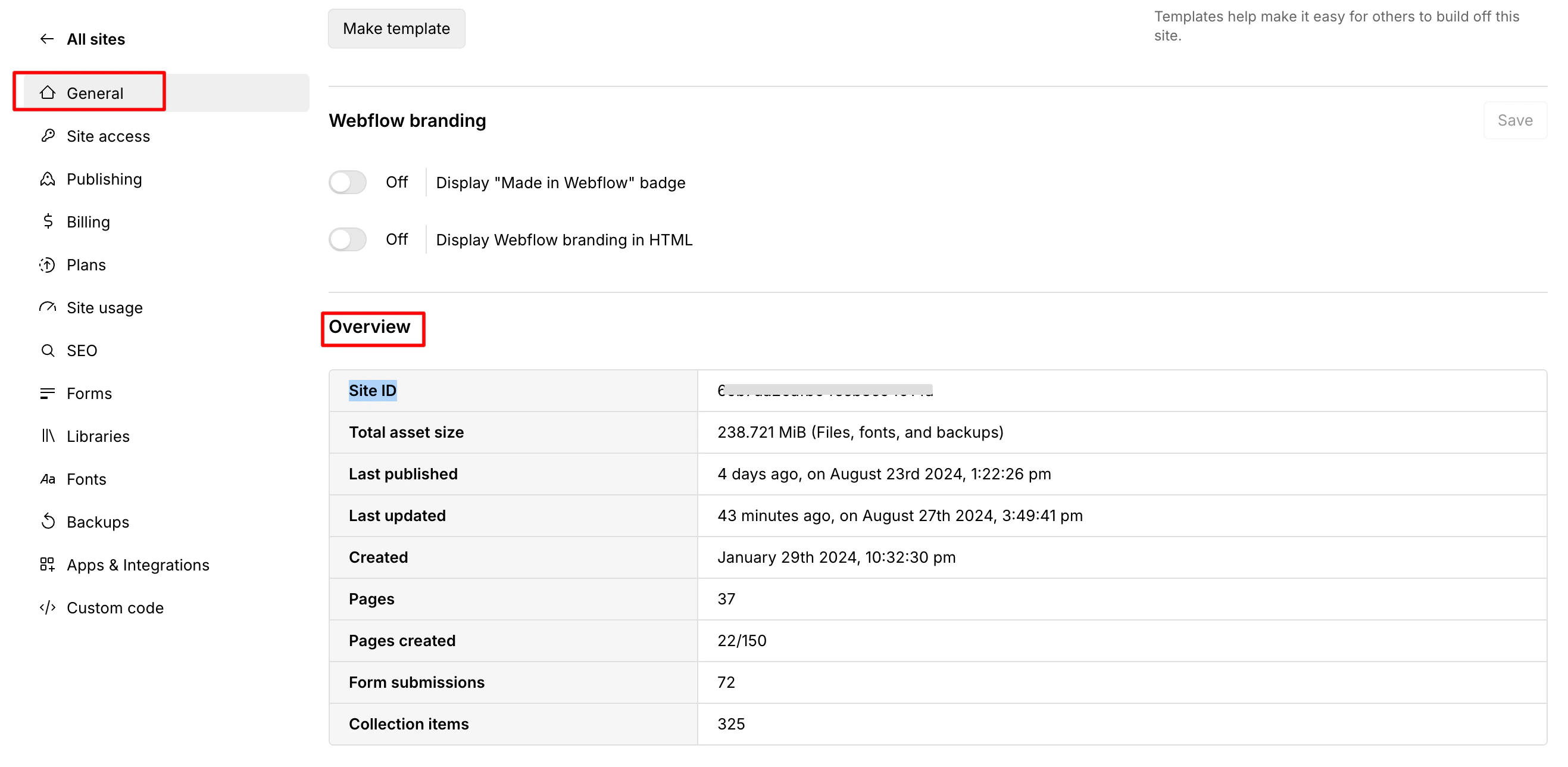Screen dimensions: 1568x767
Task: Open the Libraries section
Action: point(98,436)
